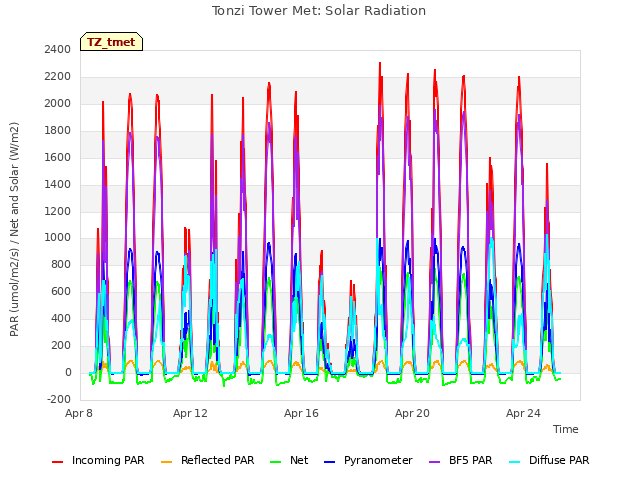
Task: Click the chart title Tonzi Tower Met: Solar Radiation
Action: (x=319, y=11)
